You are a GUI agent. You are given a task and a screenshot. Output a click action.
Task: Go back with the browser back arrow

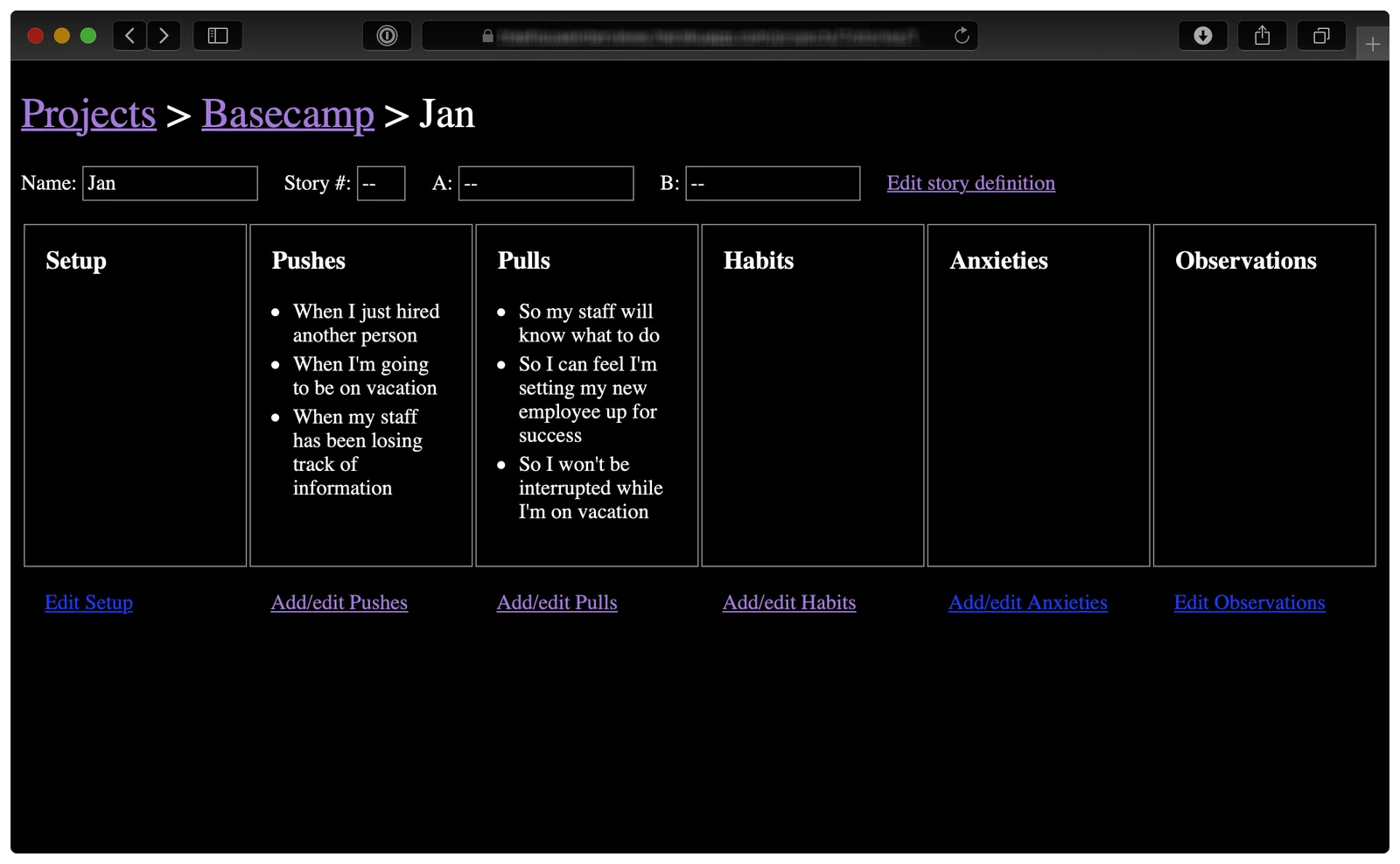[x=130, y=36]
